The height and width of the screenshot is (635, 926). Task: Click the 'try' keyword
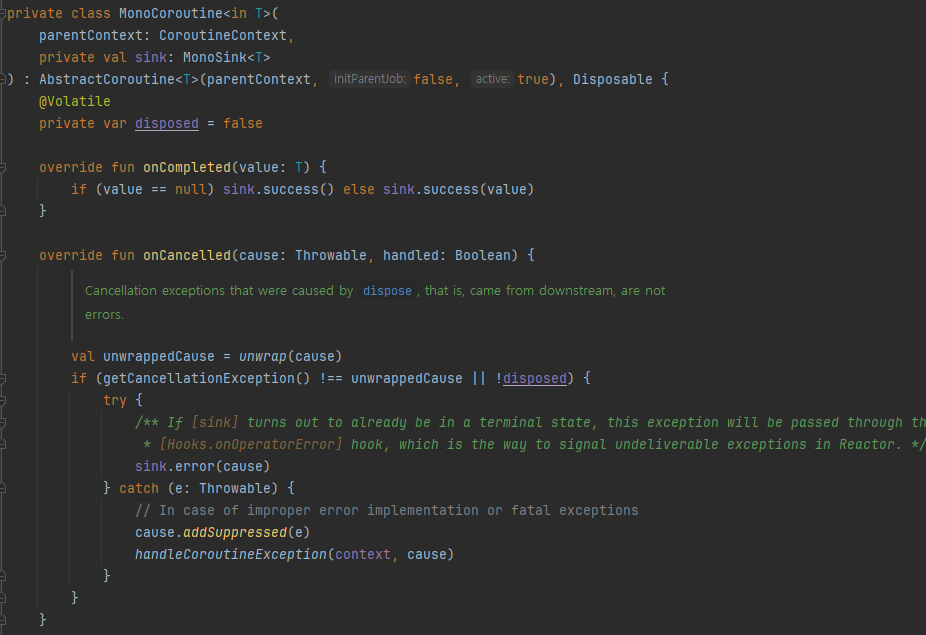click(x=115, y=400)
